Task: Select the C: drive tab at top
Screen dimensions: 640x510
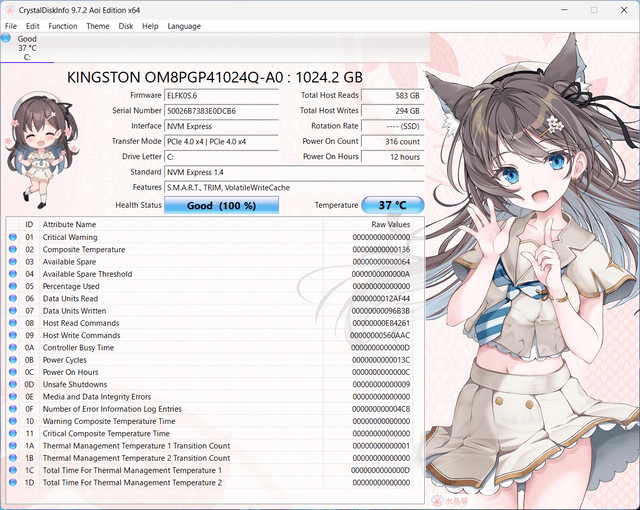Action: pos(27,48)
